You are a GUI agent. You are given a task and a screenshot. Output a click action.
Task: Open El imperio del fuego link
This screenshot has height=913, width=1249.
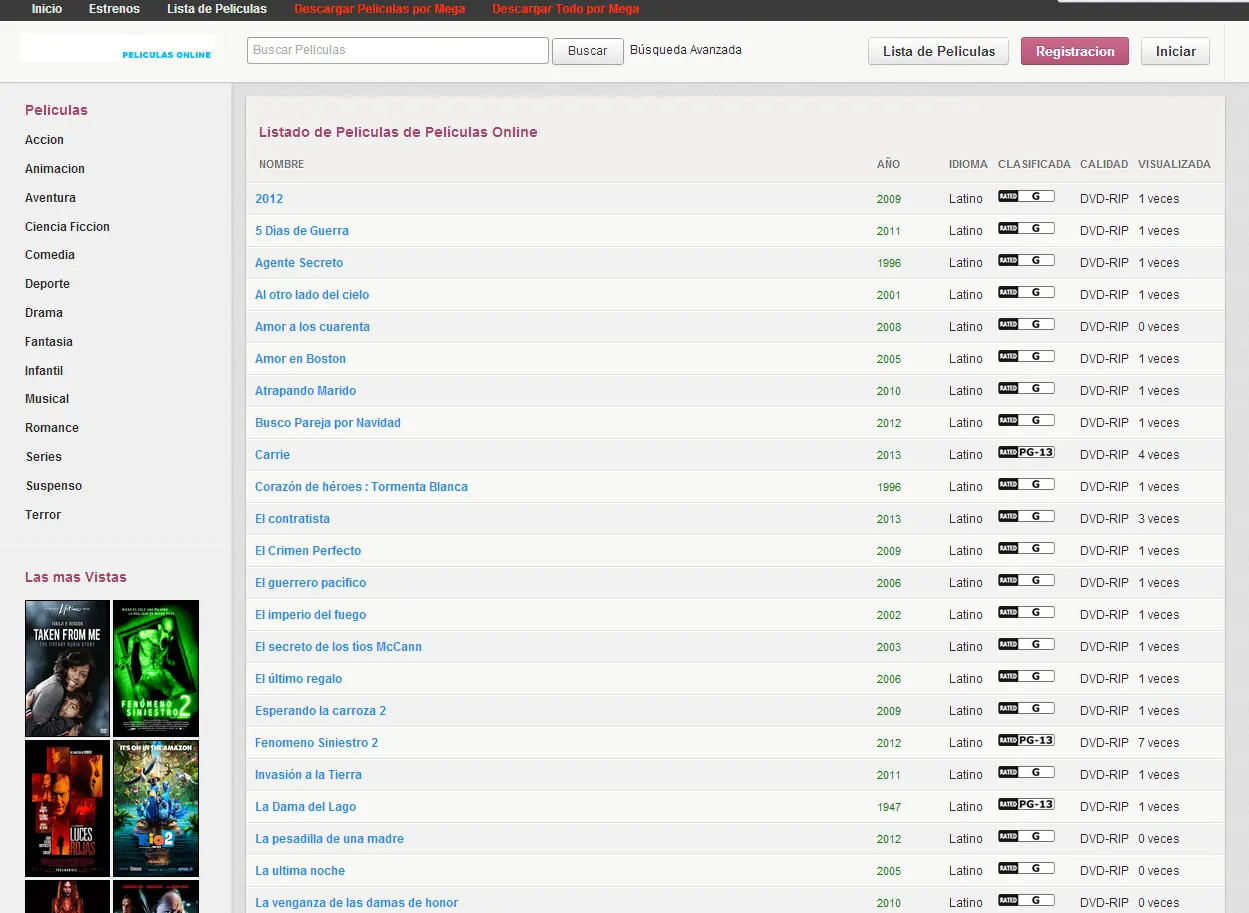tap(310, 615)
